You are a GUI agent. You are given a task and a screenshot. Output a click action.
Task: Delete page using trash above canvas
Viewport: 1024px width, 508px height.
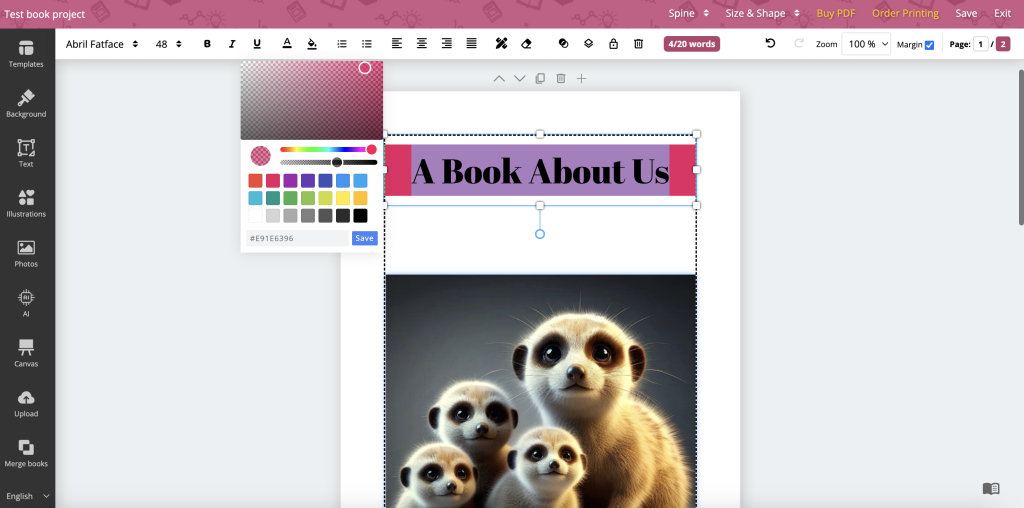click(x=560, y=78)
